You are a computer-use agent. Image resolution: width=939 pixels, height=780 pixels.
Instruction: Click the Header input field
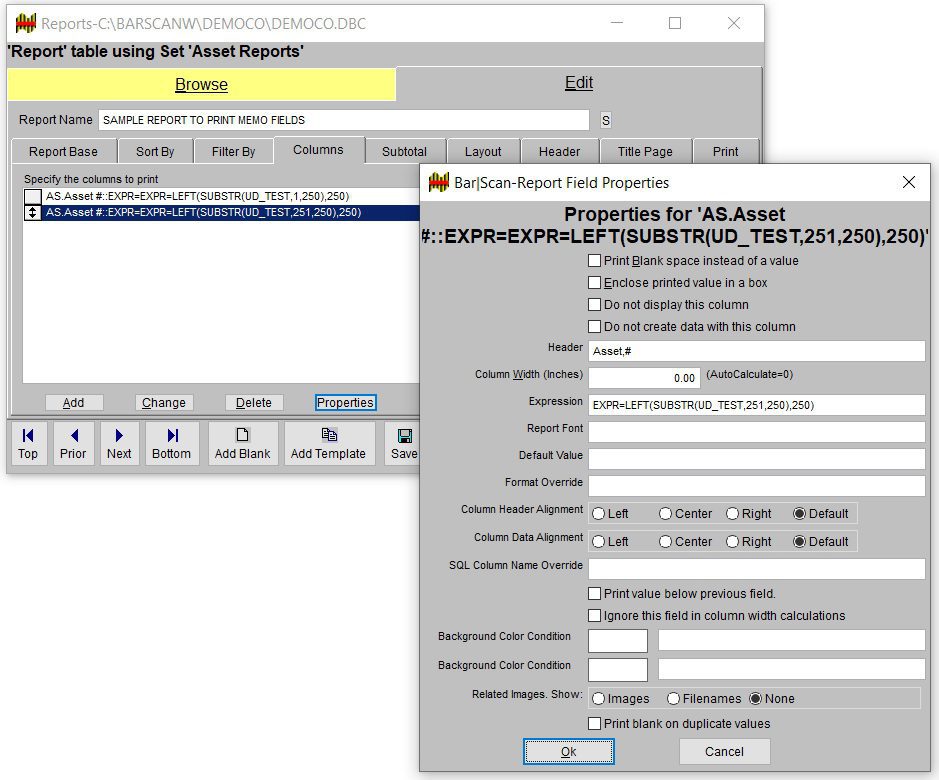point(757,351)
